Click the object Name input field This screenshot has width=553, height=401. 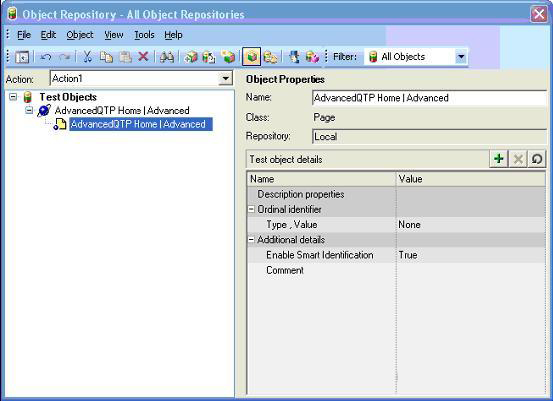coord(429,98)
